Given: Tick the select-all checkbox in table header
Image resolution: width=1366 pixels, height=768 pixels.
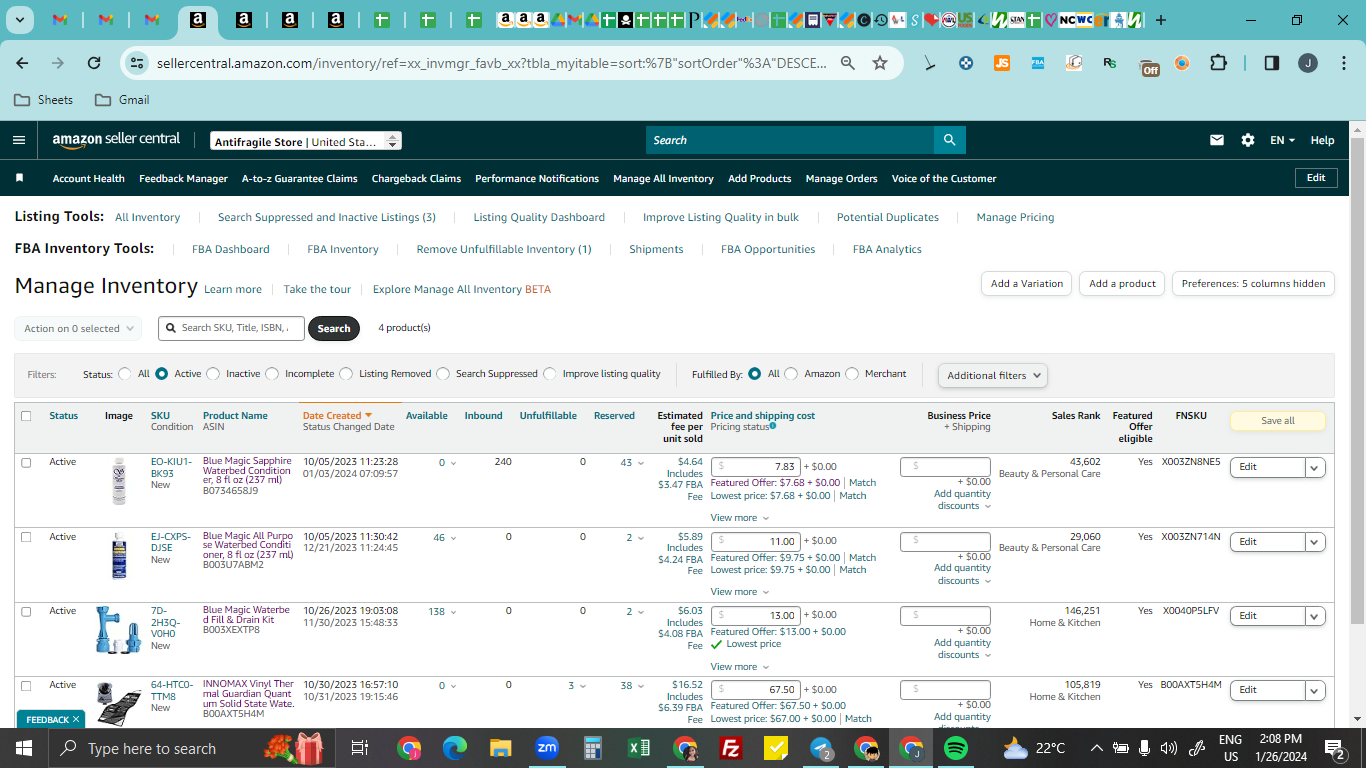Looking at the screenshot, I should [x=26, y=416].
